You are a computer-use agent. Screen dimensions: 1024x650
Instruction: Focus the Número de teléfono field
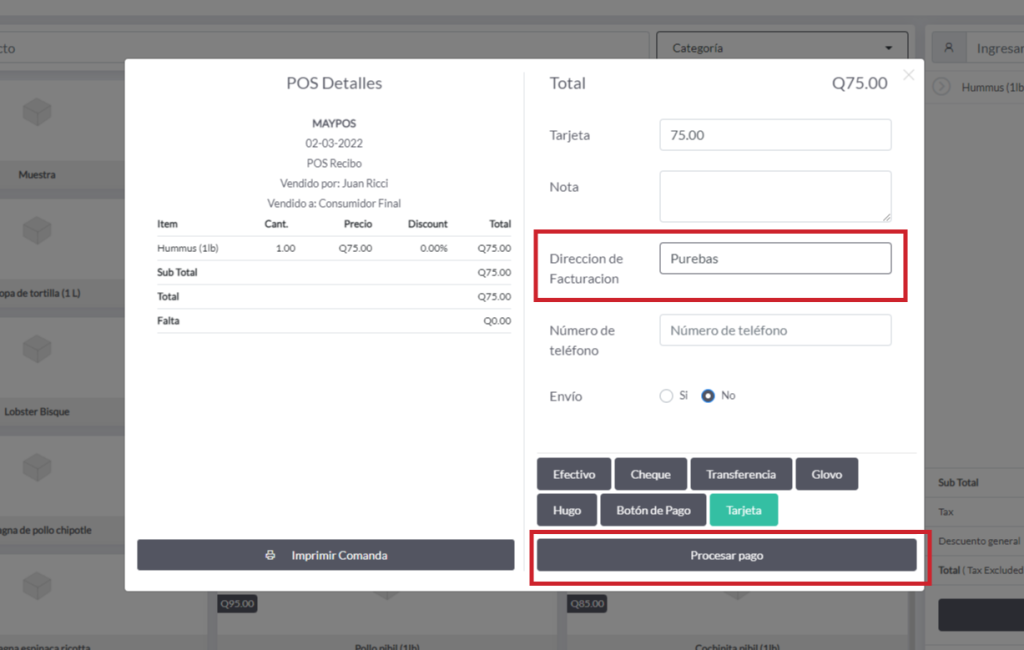pos(775,331)
